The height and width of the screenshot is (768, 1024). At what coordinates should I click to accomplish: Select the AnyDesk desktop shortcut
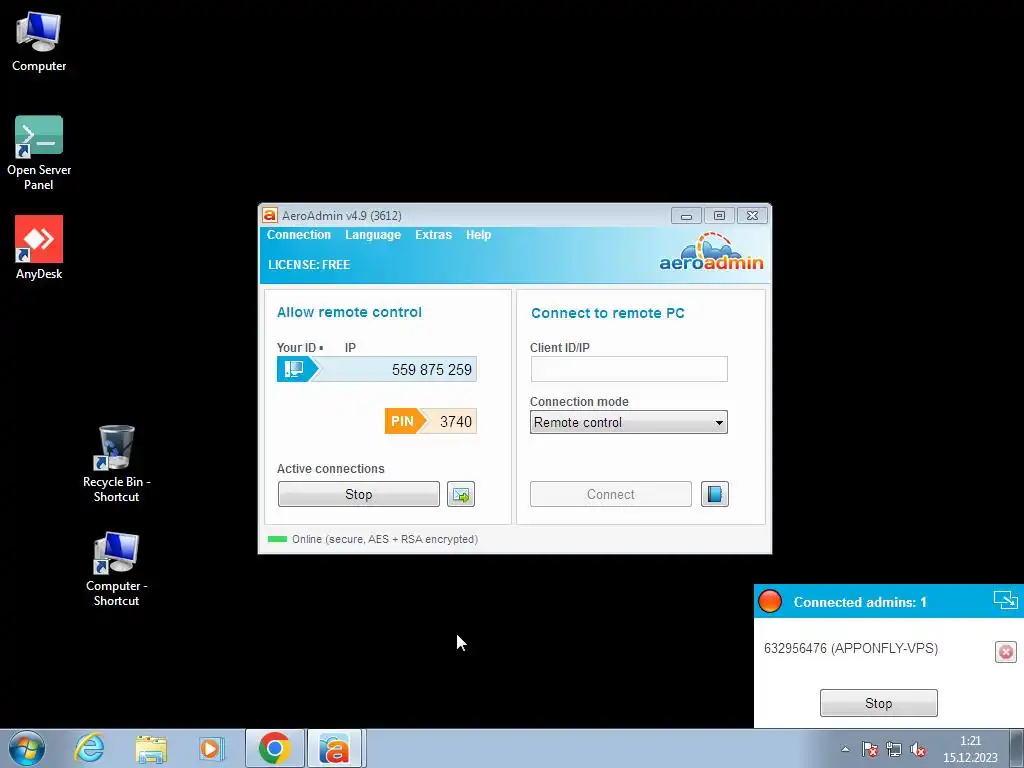pyautogui.click(x=39, y=248)
